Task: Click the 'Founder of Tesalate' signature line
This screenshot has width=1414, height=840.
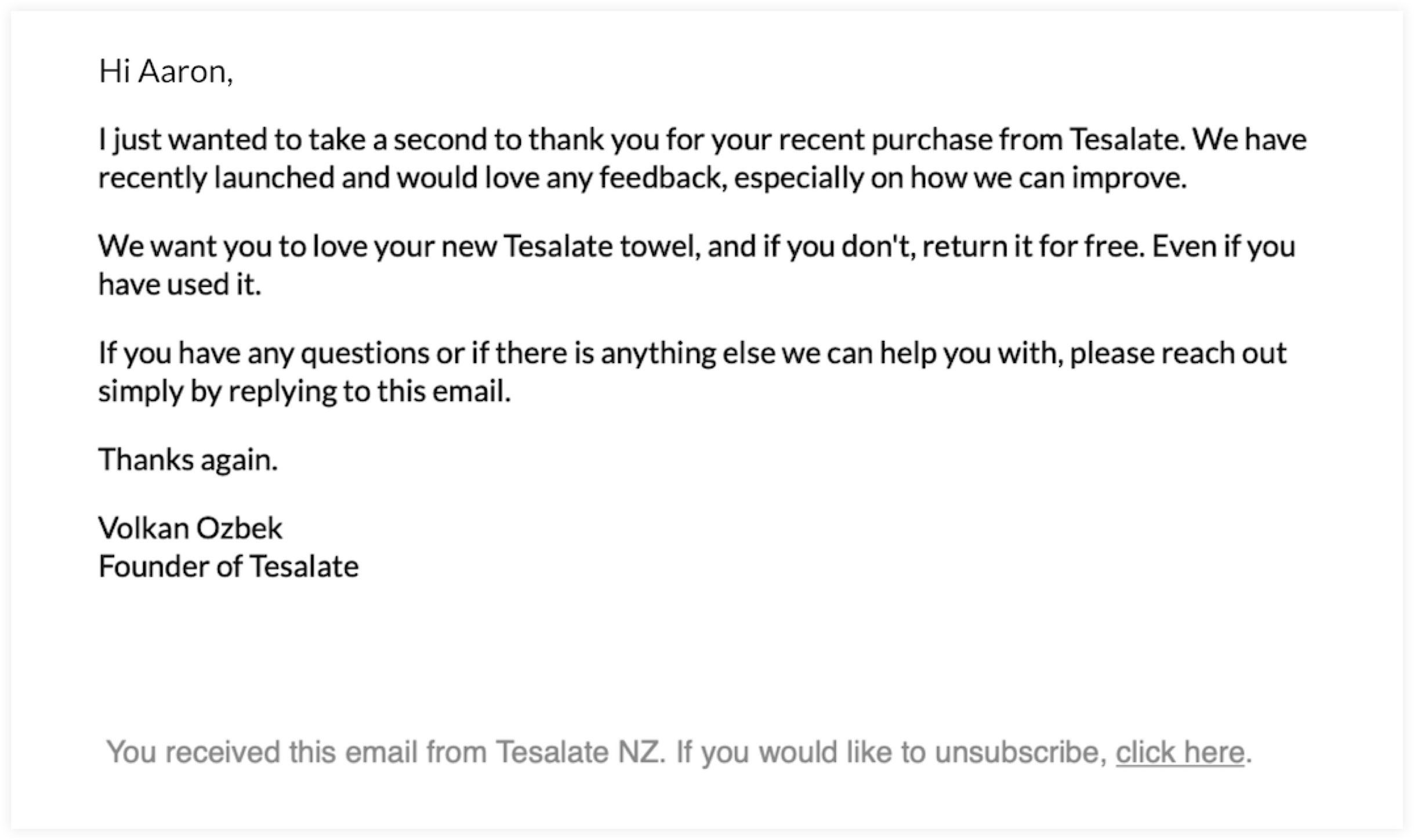Action: 229,566
